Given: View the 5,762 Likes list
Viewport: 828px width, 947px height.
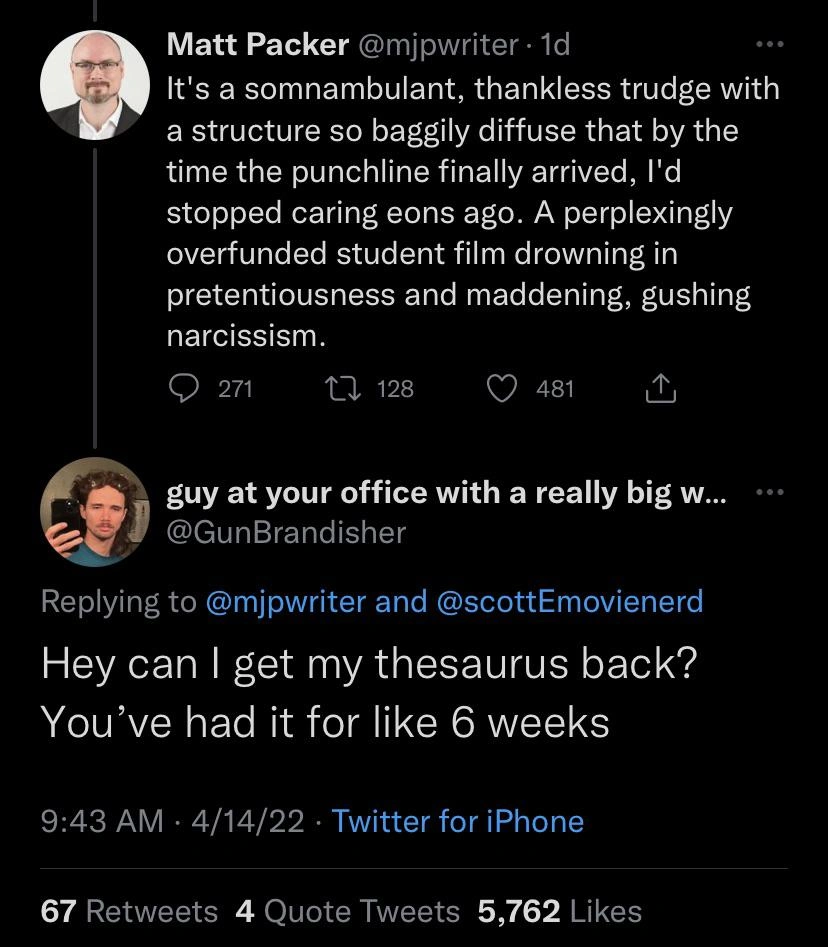Looking at the screenshot, I should pos(560,911).
